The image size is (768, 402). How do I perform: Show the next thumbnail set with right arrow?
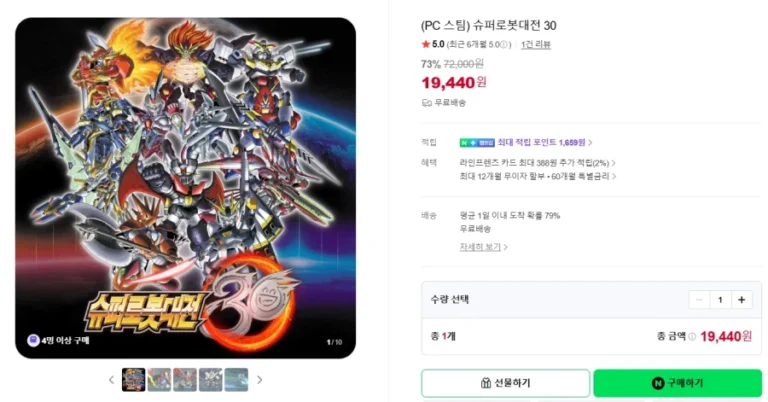point(260,380)
